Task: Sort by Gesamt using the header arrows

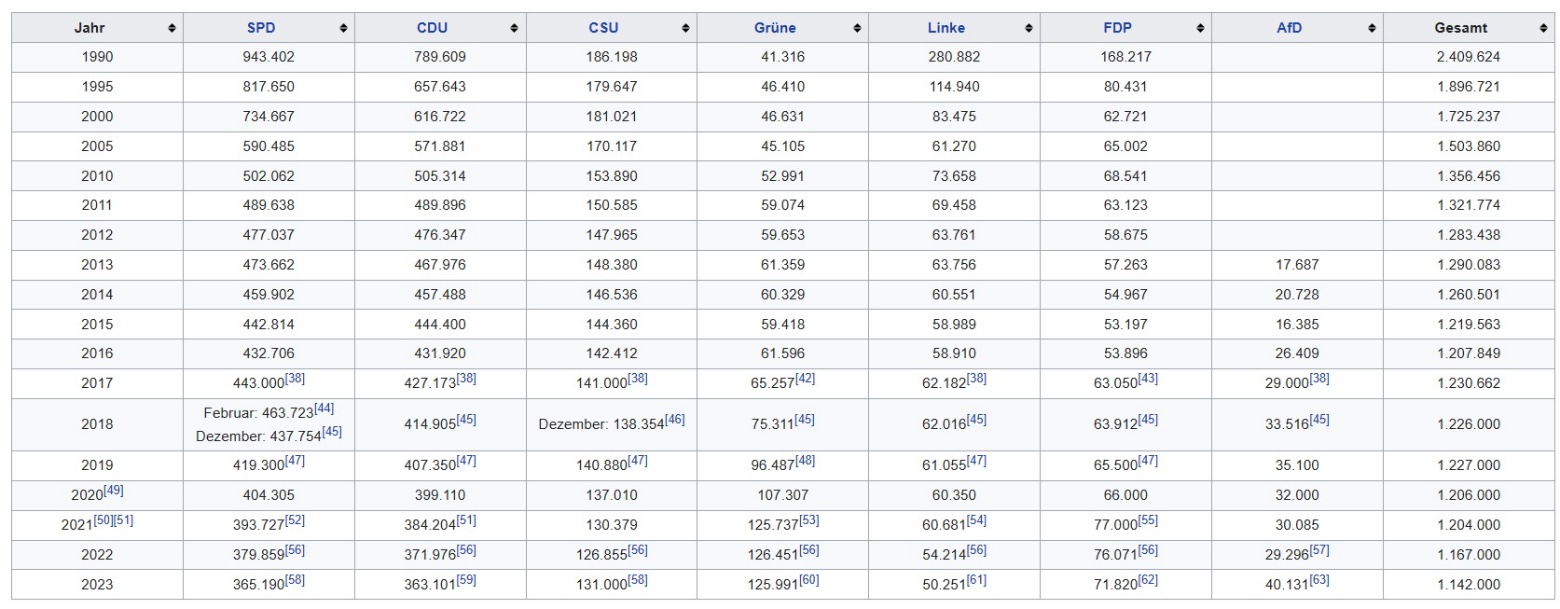Action: point(1544,28)
